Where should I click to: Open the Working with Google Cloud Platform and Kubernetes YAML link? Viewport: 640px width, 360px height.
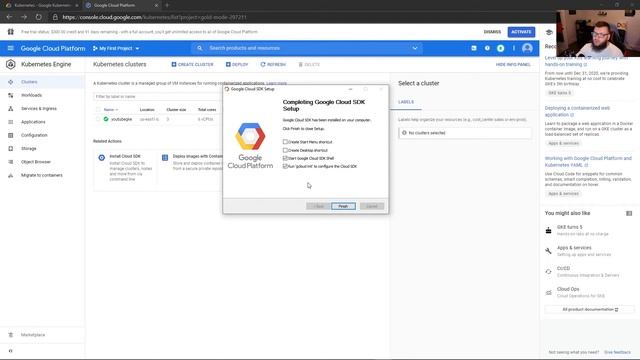(x=588, y=162)
